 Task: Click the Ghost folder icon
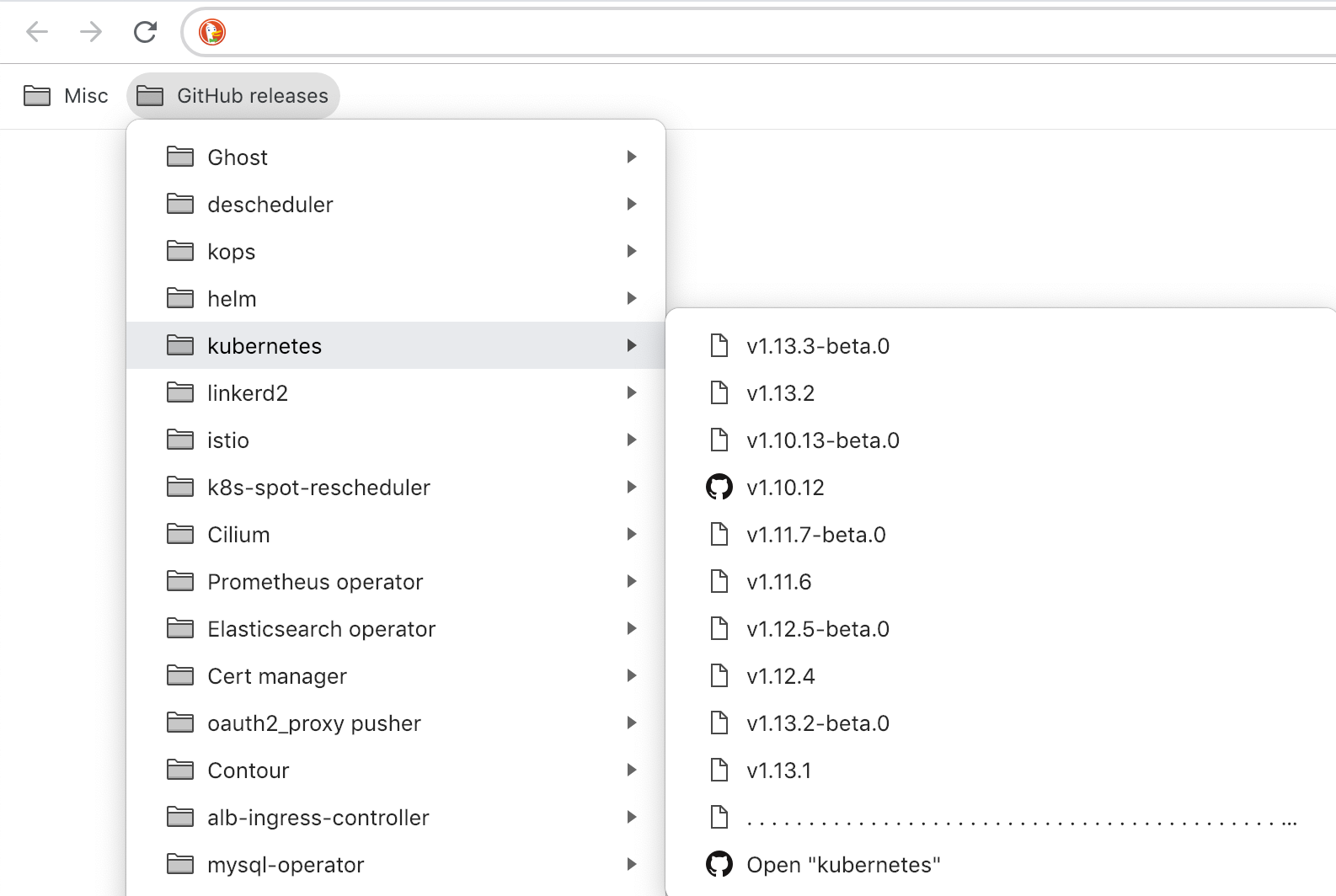click(x=180, y=157)
